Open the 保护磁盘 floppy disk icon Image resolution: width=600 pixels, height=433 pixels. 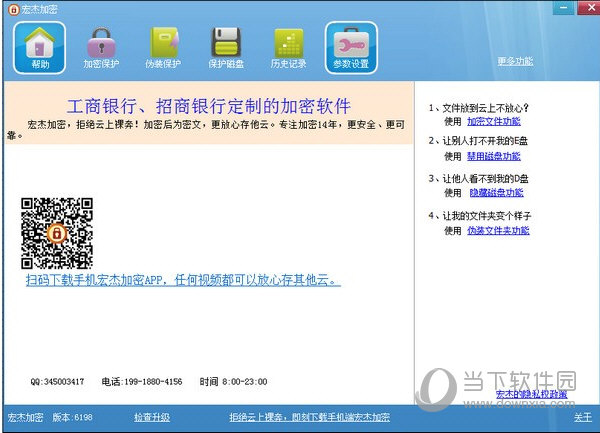point(226,47)
